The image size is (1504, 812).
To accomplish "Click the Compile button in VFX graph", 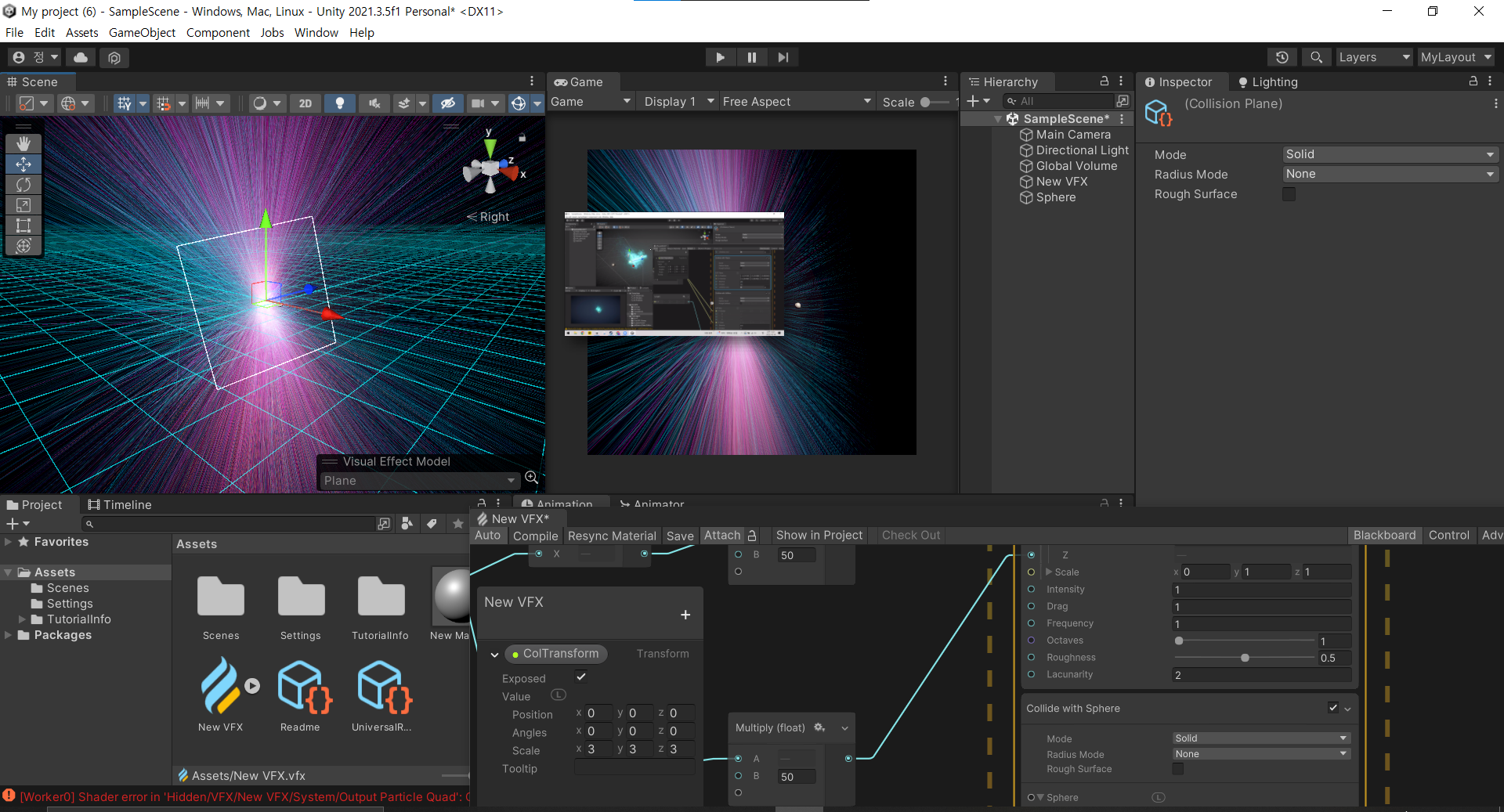I will [535, 536].
